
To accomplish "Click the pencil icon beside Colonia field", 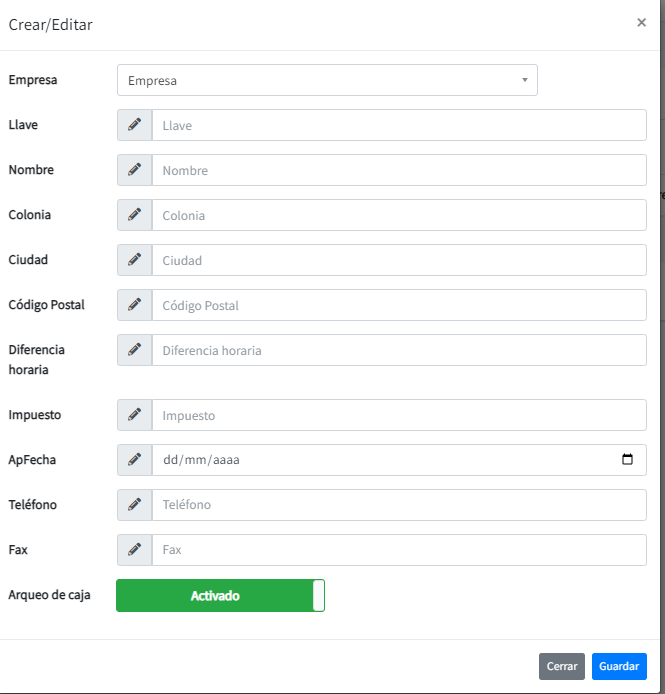I will [x=134, y=215].
